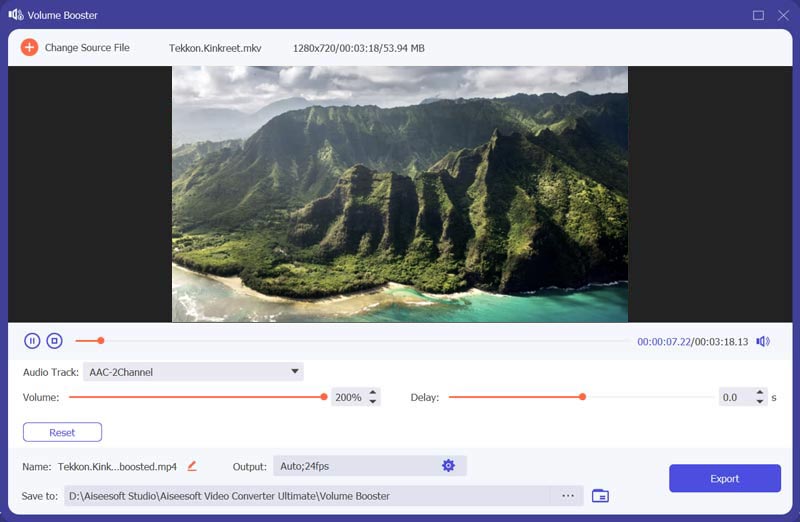This screenshot has height=522, width=800.
Task: Decrease delay with down stepper arrow
Action: tap(760, 402)
